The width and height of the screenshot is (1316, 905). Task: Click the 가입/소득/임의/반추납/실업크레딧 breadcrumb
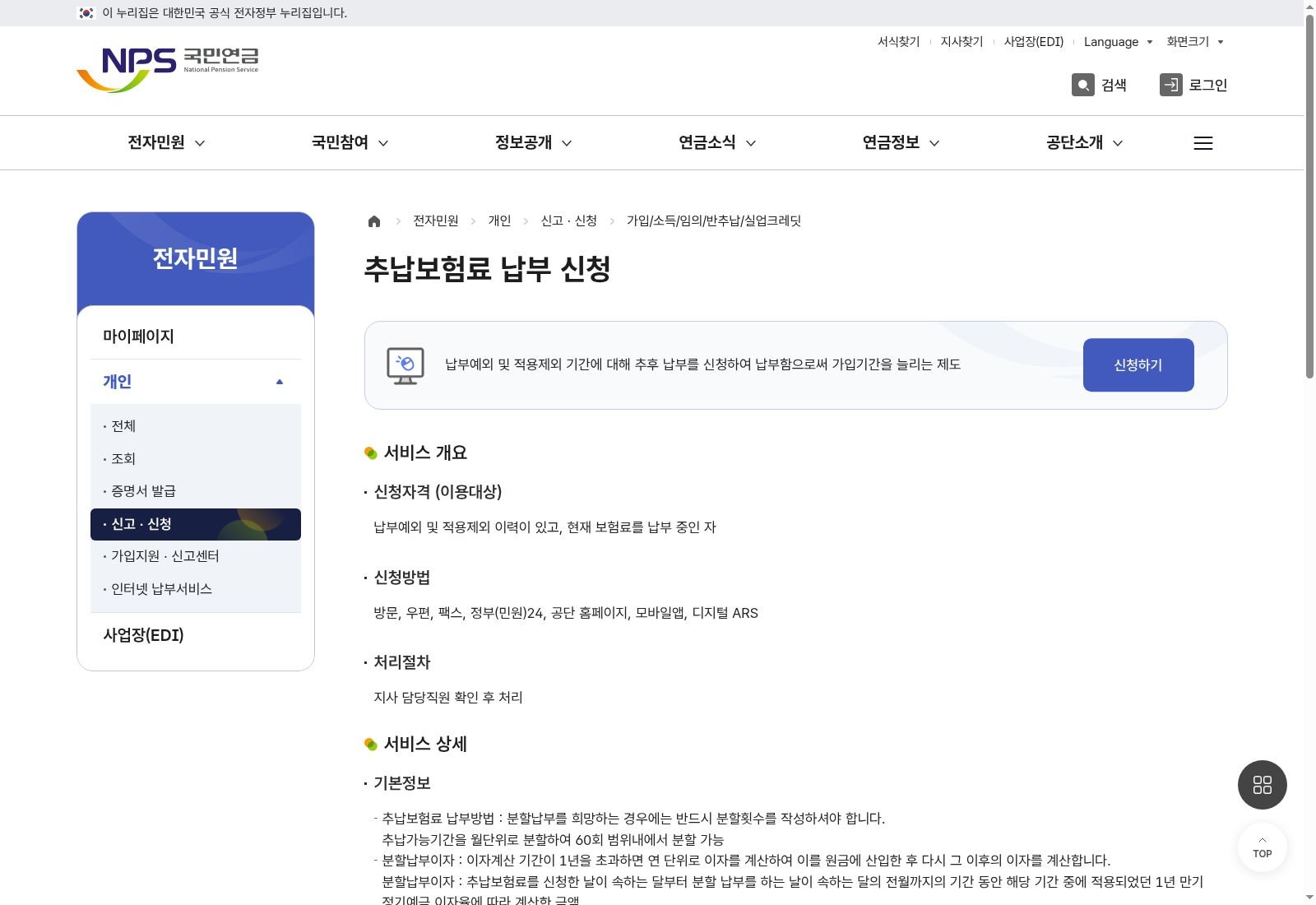pyautogui.click(x=714, y=221)
